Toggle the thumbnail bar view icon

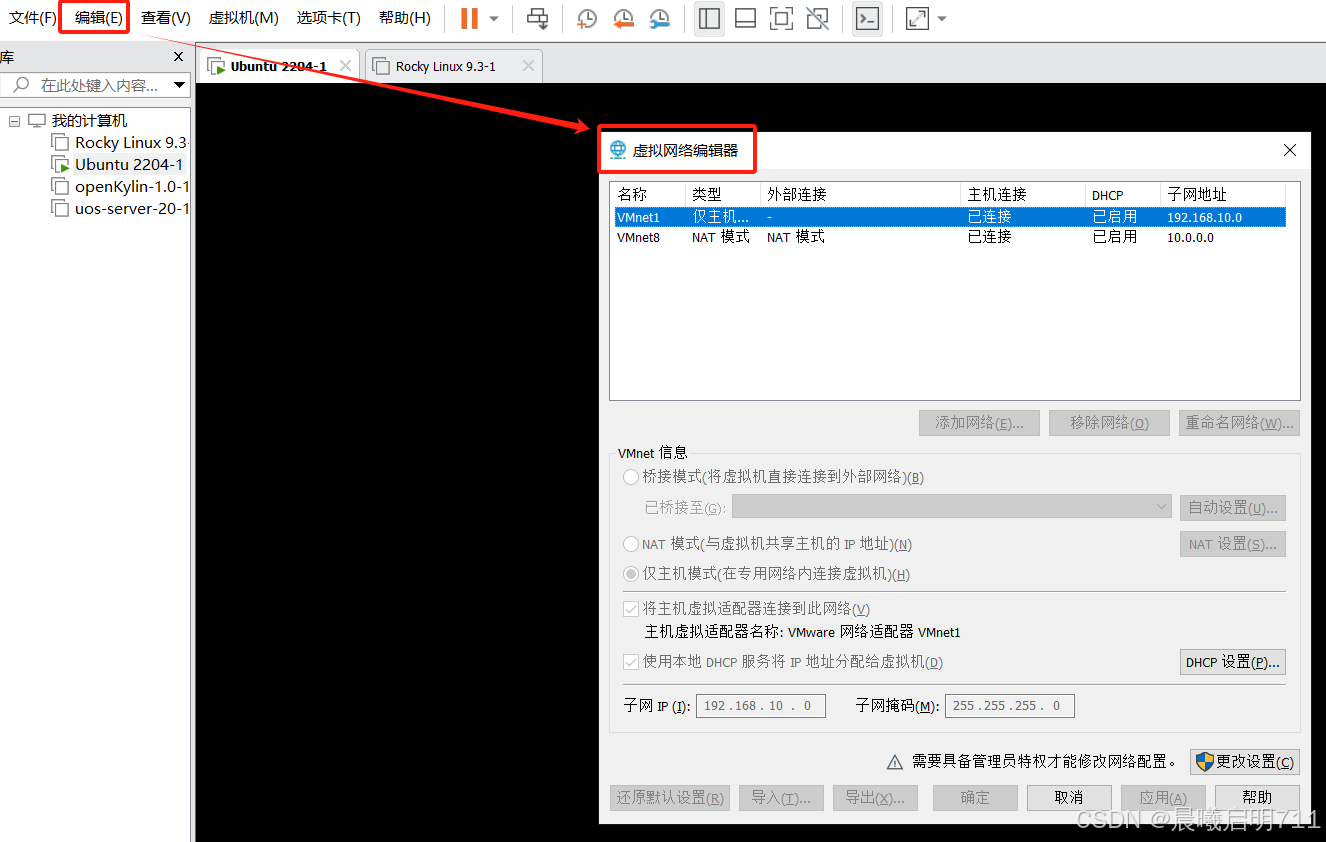745,18
